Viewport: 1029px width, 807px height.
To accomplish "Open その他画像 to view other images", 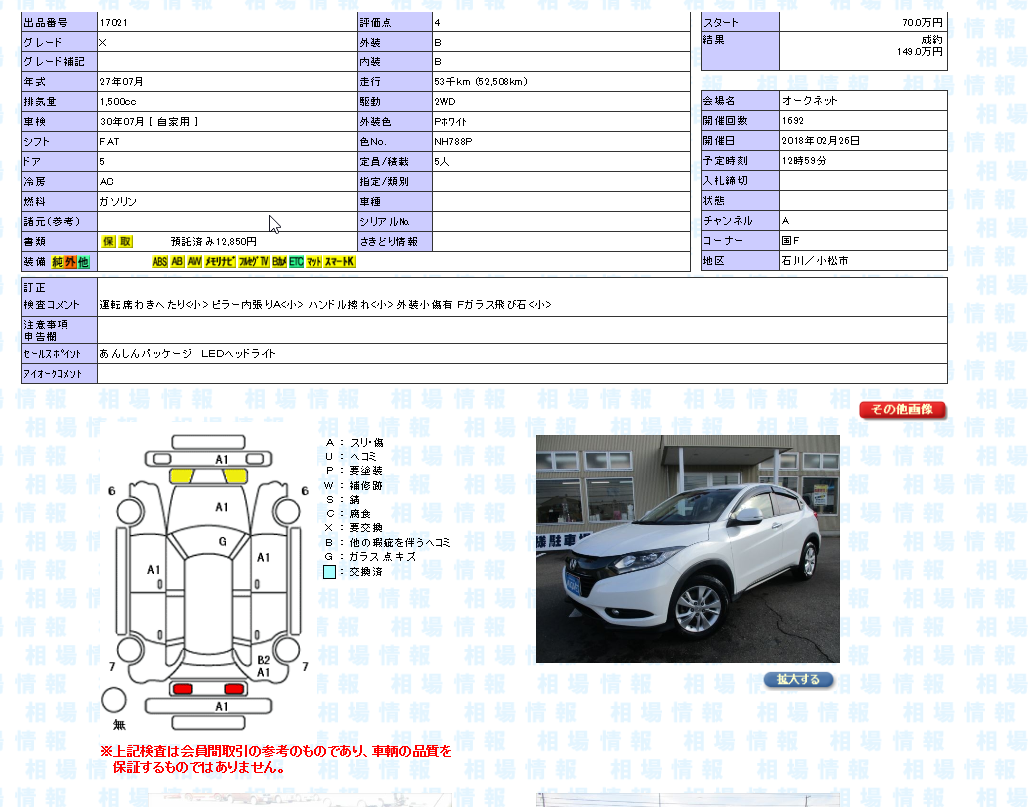I will coord(902,410).
